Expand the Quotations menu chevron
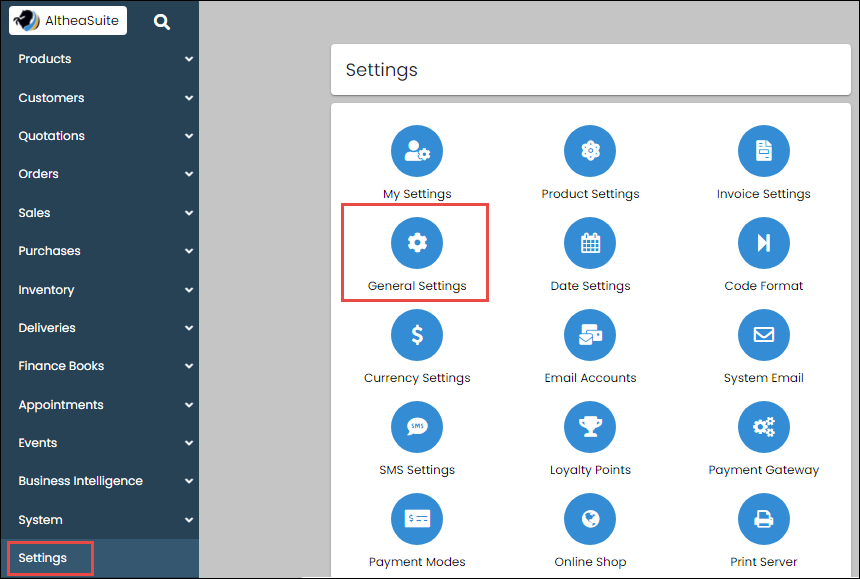This screenshot has width=860, height=579. [189, 135]
